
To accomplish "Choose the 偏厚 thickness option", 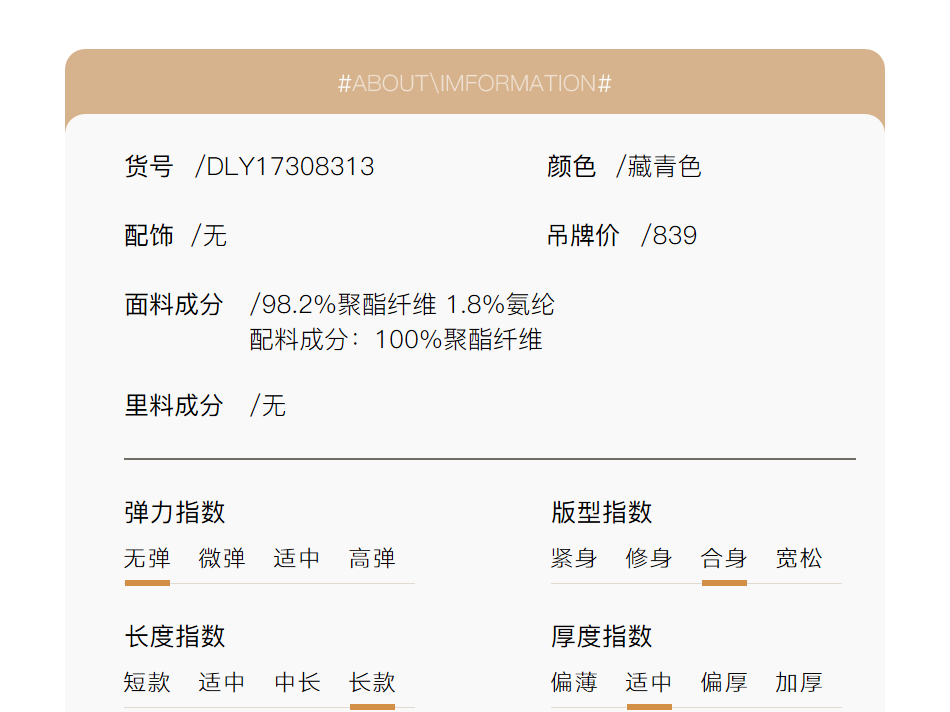I will (724, 683).
